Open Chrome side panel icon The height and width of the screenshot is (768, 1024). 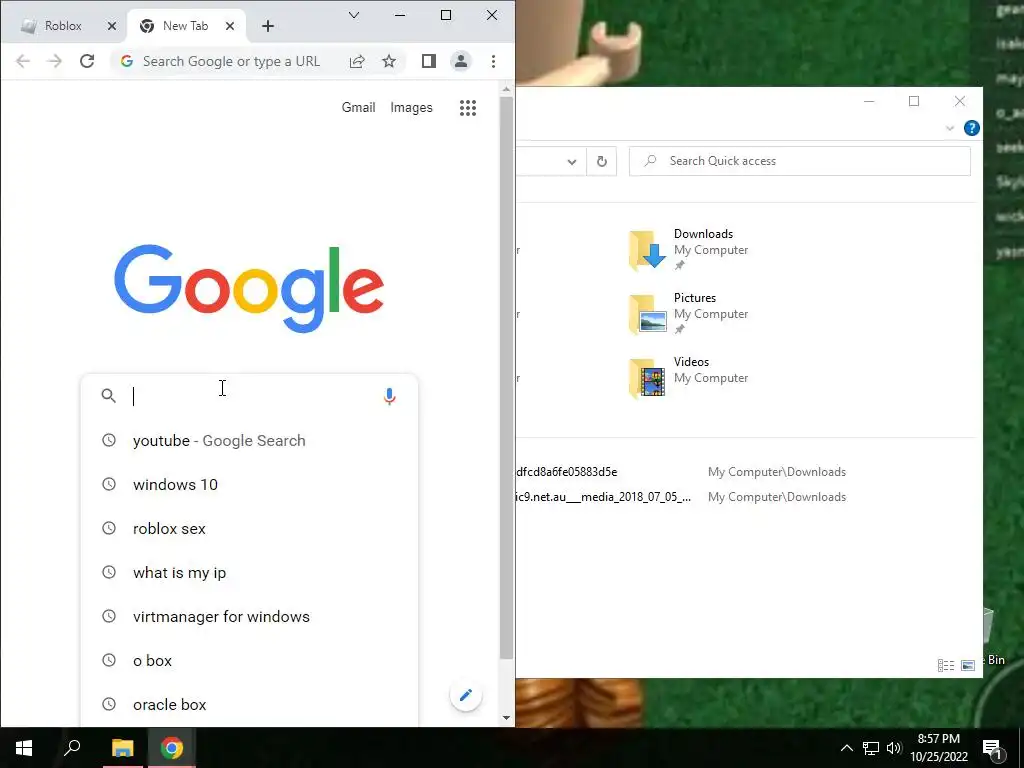pyautogui.click(x=428, y=61)
